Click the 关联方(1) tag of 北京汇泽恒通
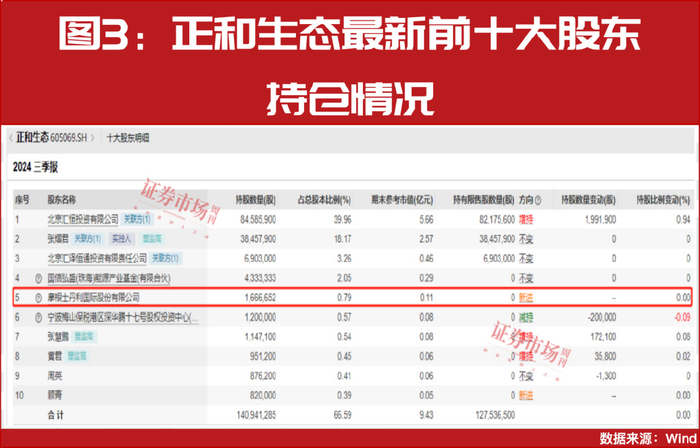This screenshot has height=448, width=700. pos(166,258)
